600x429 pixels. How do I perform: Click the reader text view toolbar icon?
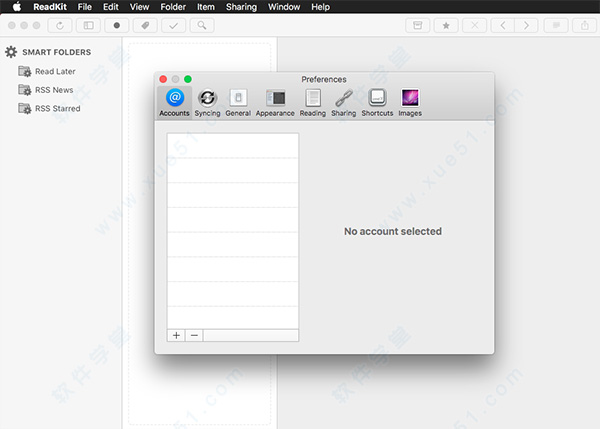click(556, 26)
